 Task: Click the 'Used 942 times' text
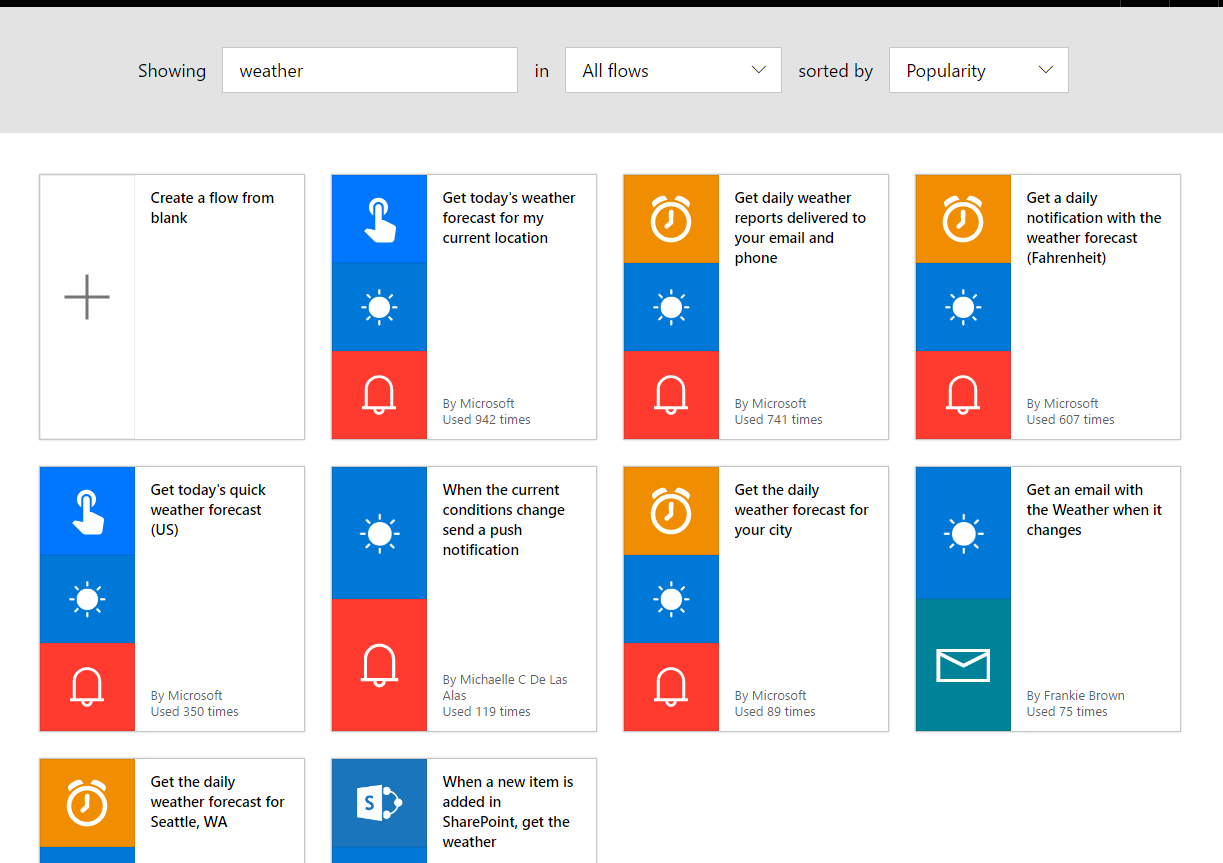pos(487,420)
